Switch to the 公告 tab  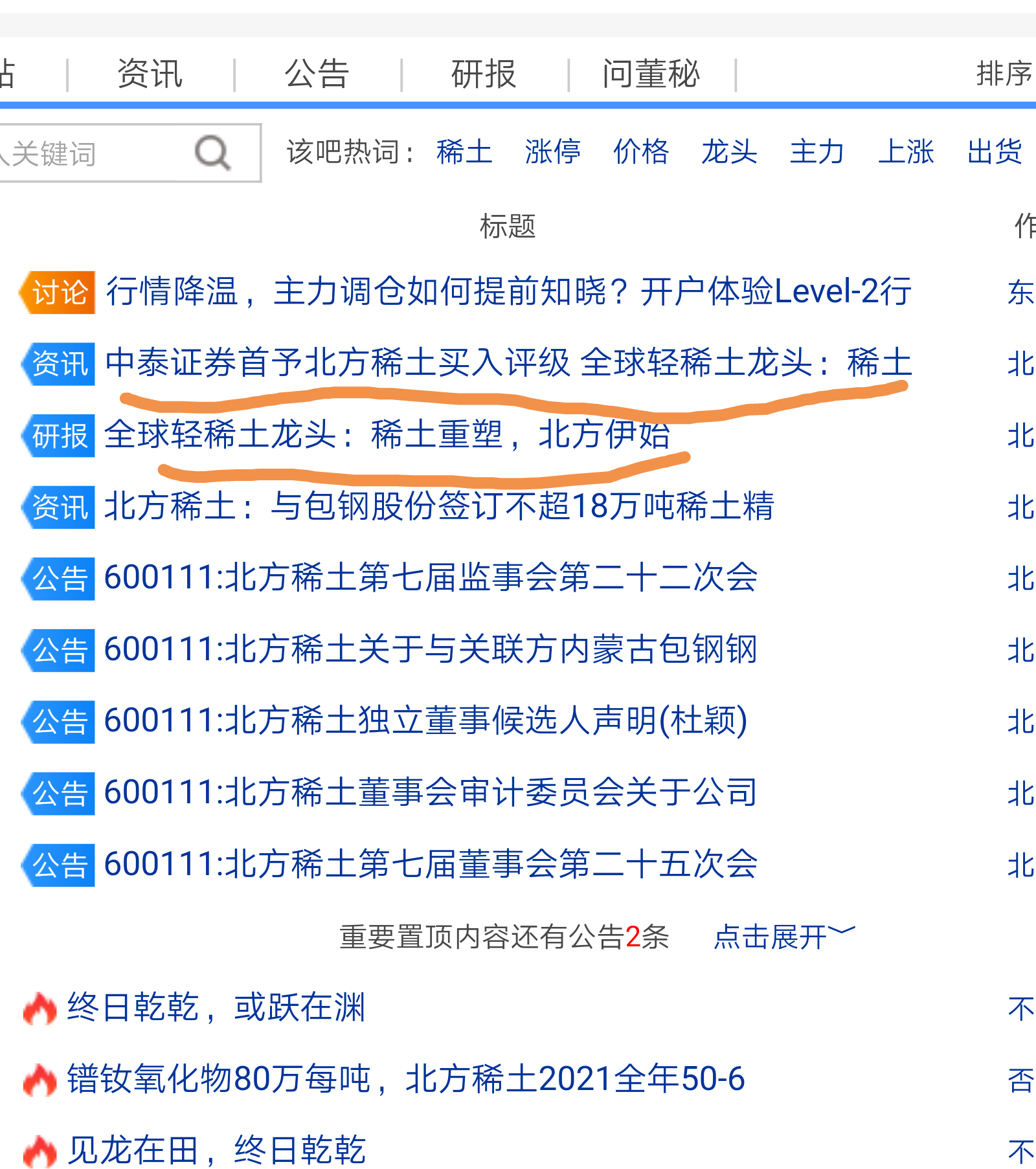[317, 74]
